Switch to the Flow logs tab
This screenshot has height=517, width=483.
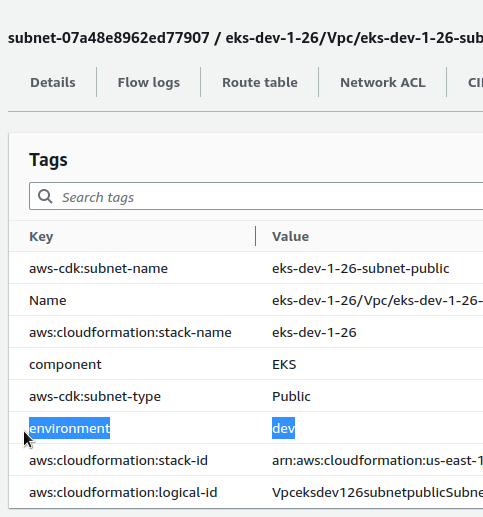[149, 82]
